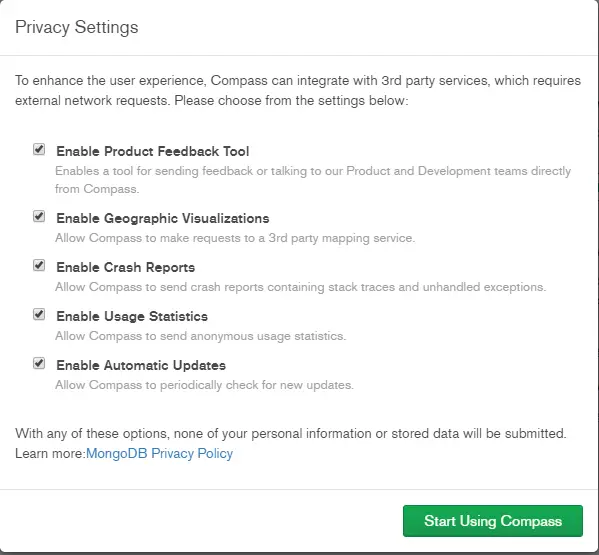Click the 'Enable Usage Statistics' label text
The image size is (599, 555).
(x=132, y=316)
